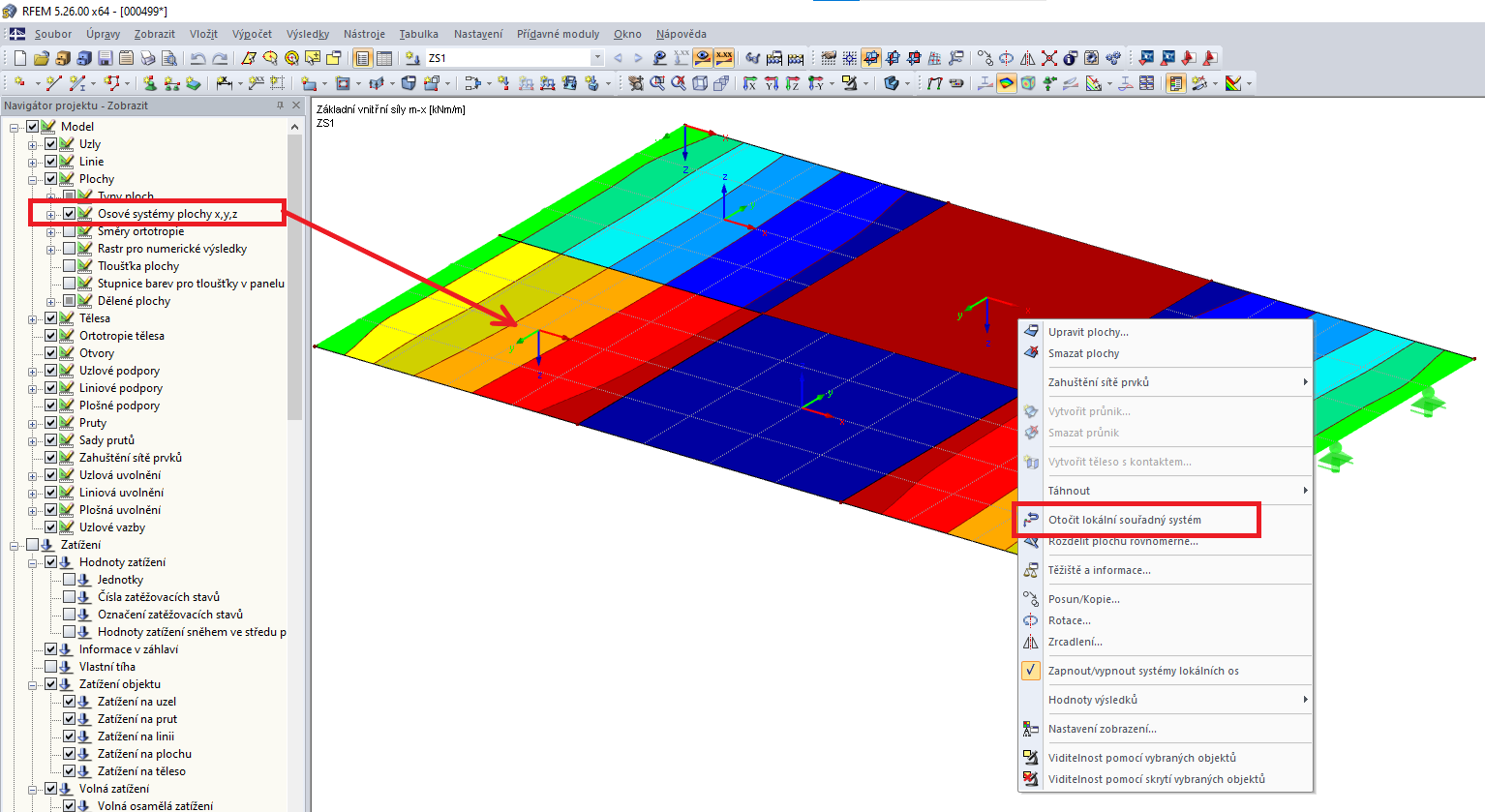Toggle show results eye icon
Image resolution: width=1485 pixels, height=812 pixels.
(702, 58)
